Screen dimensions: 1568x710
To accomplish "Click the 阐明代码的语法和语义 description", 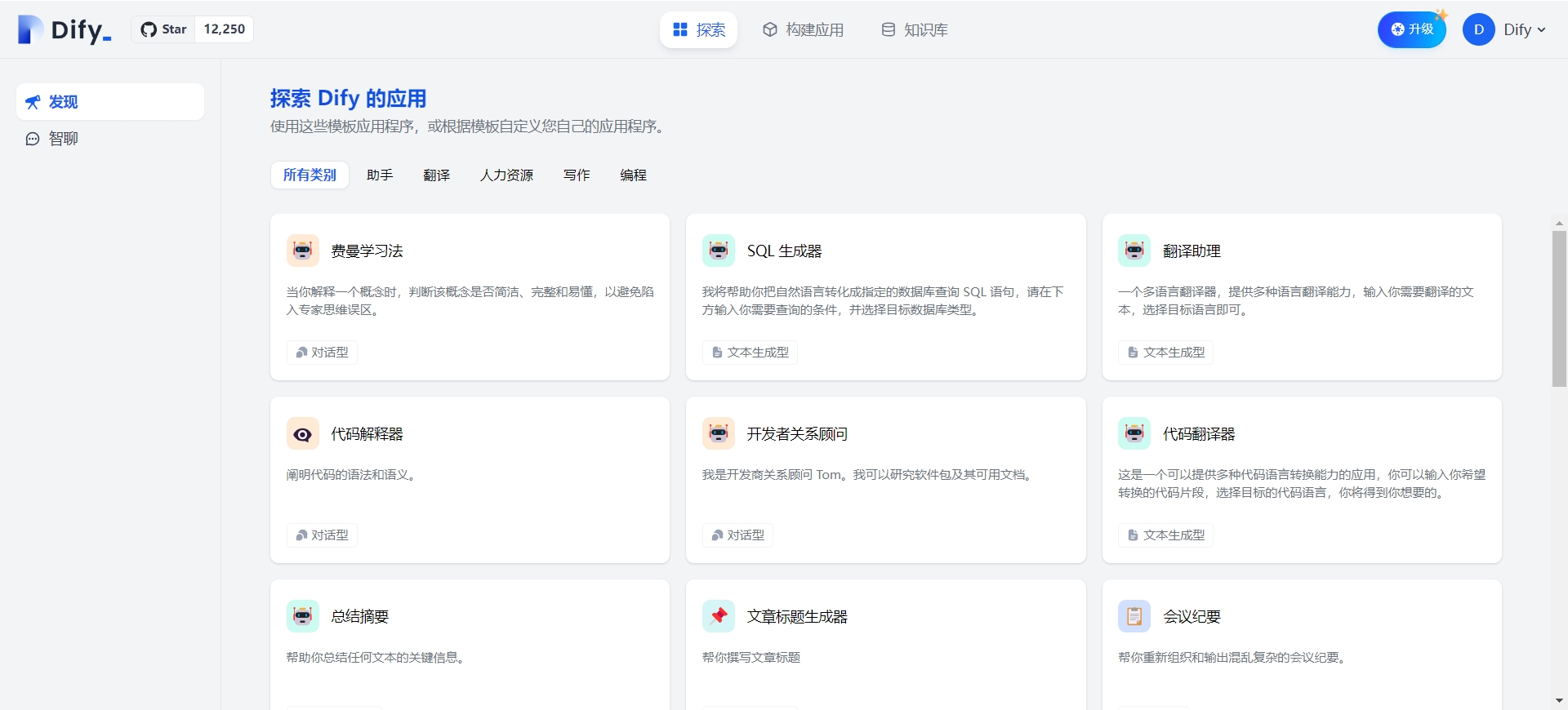I will point(353,475).
